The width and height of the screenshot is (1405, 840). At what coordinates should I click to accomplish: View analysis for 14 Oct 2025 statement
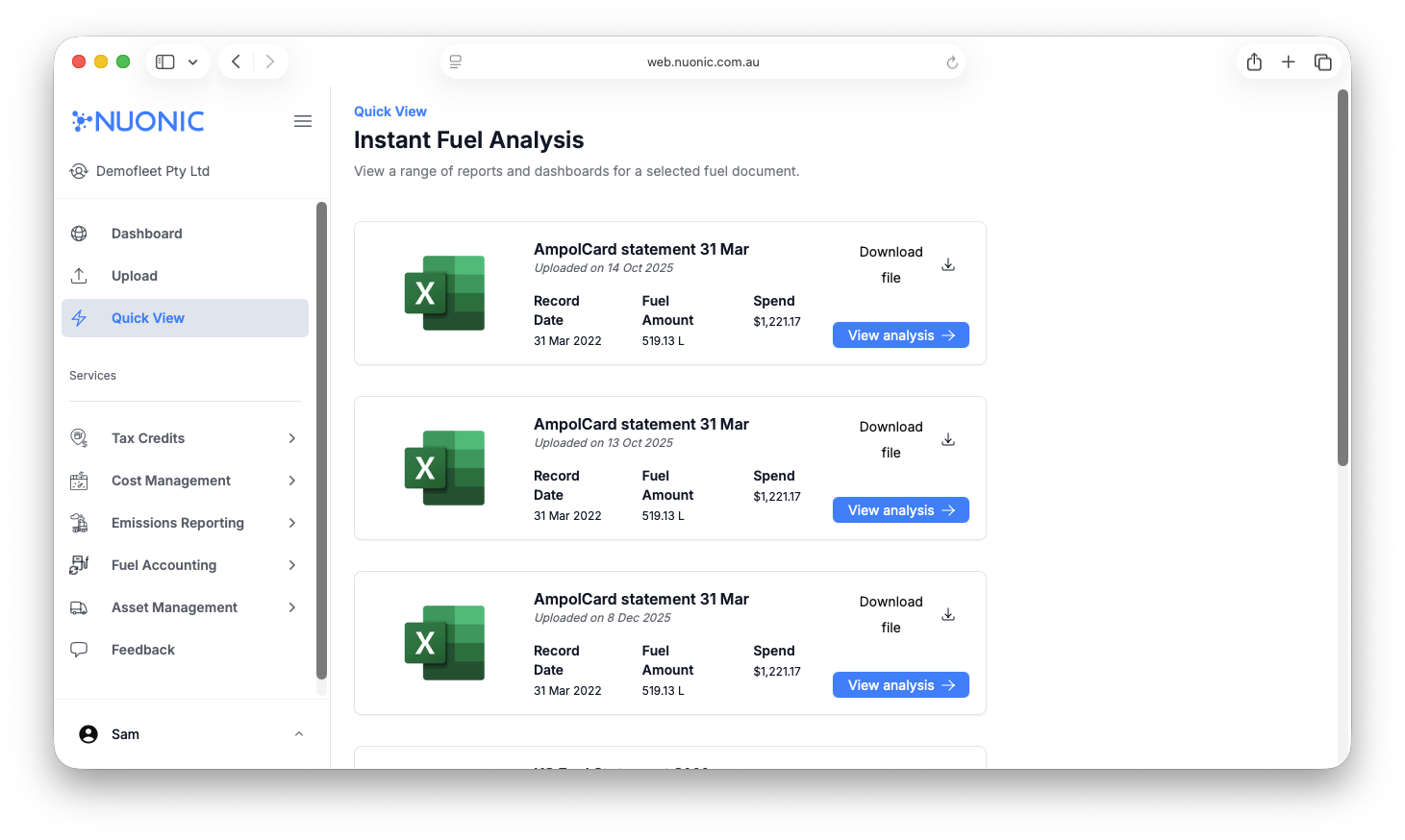900,335
